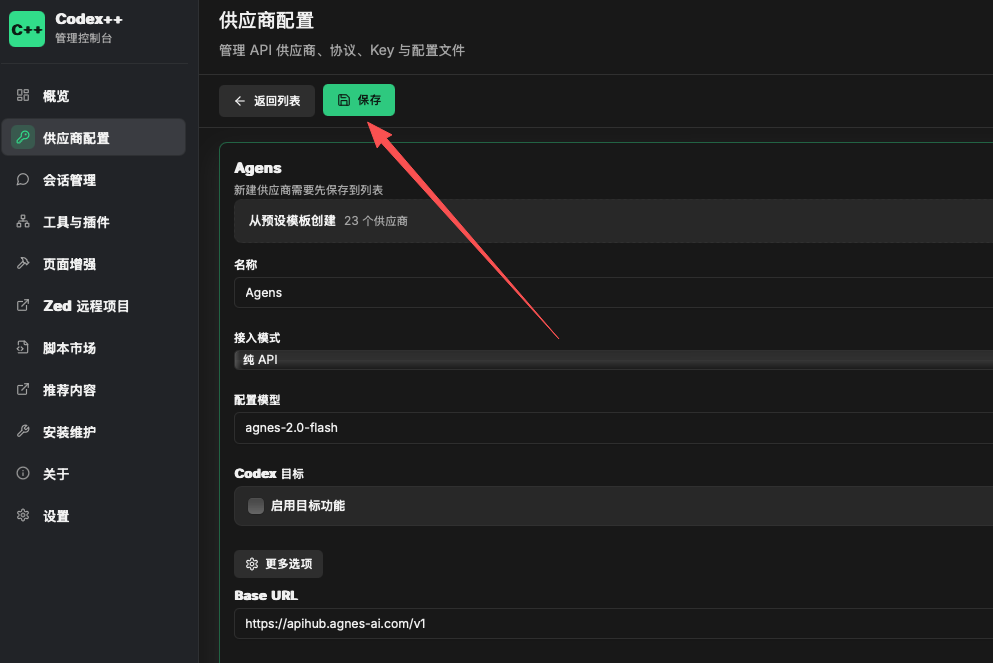Click the 接入模式 label
Screen dimensions: 993x663
tap(257, 338)
